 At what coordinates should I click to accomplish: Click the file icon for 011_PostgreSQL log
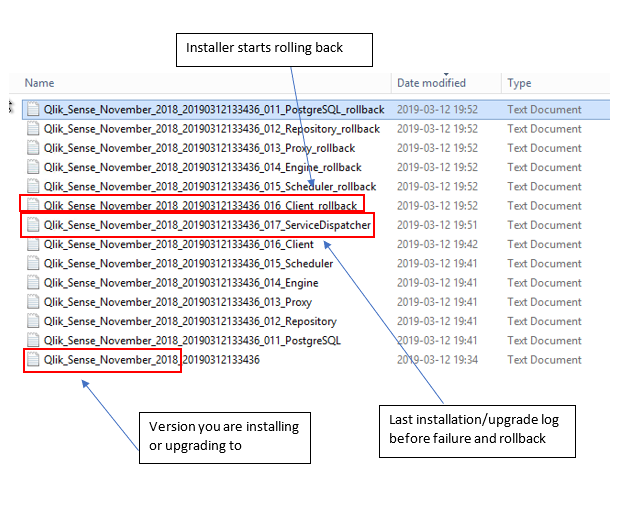coord(33,341)
